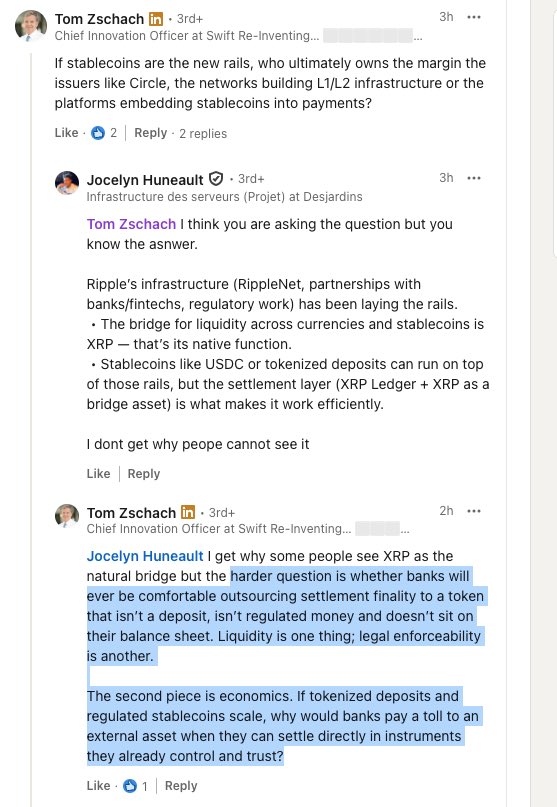This screenshot has height=807, width=557.
Task: Like Tom Zschach's reply about XRP
Action: (x=98, y=786)
